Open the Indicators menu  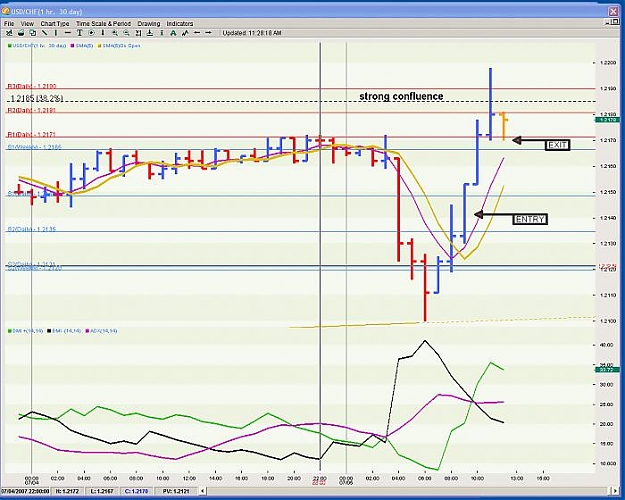coord(180,24)
